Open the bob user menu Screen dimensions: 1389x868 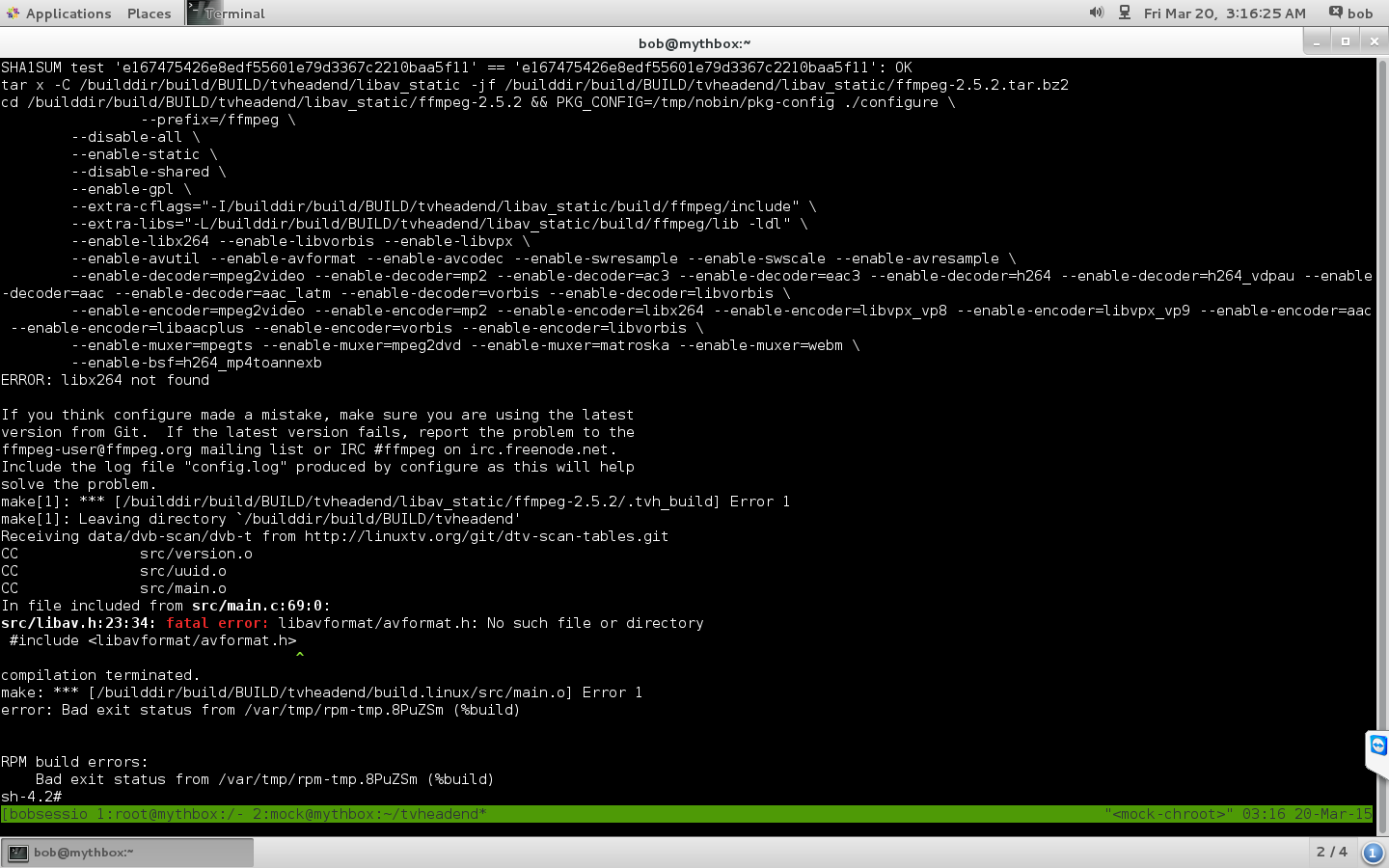[x=1360, y=14]
